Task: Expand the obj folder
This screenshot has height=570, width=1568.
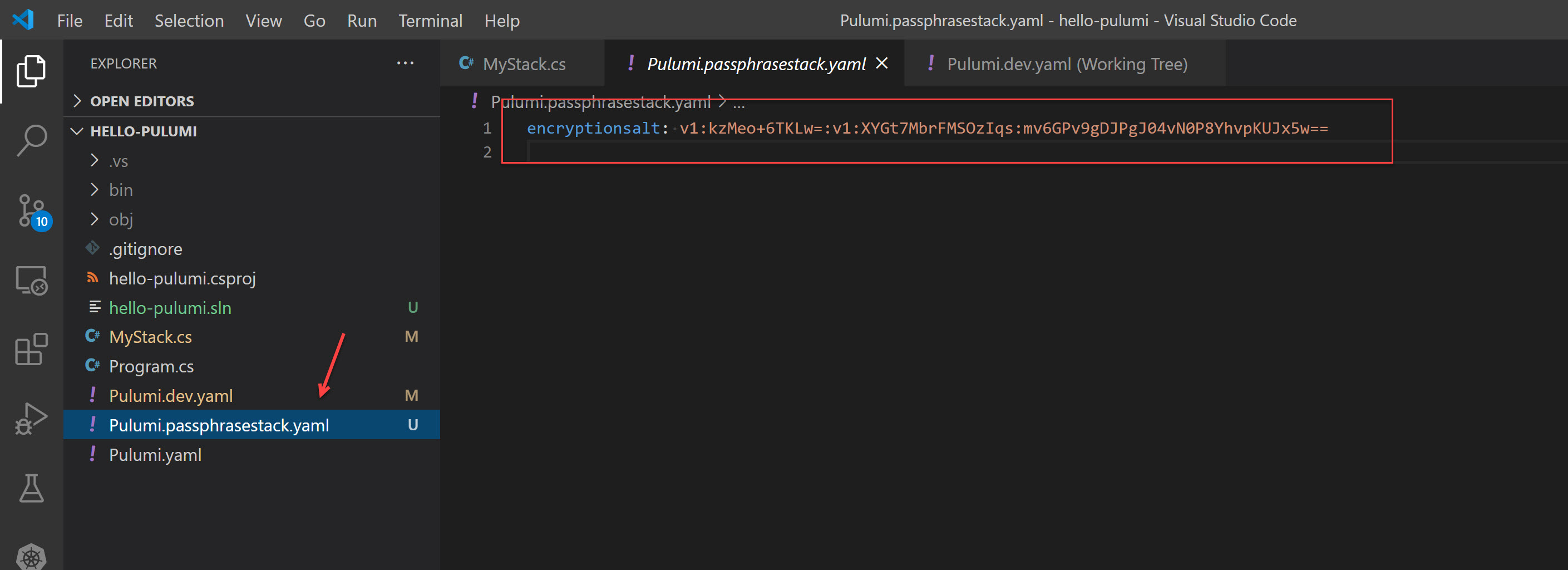Action: pos(252,219)
